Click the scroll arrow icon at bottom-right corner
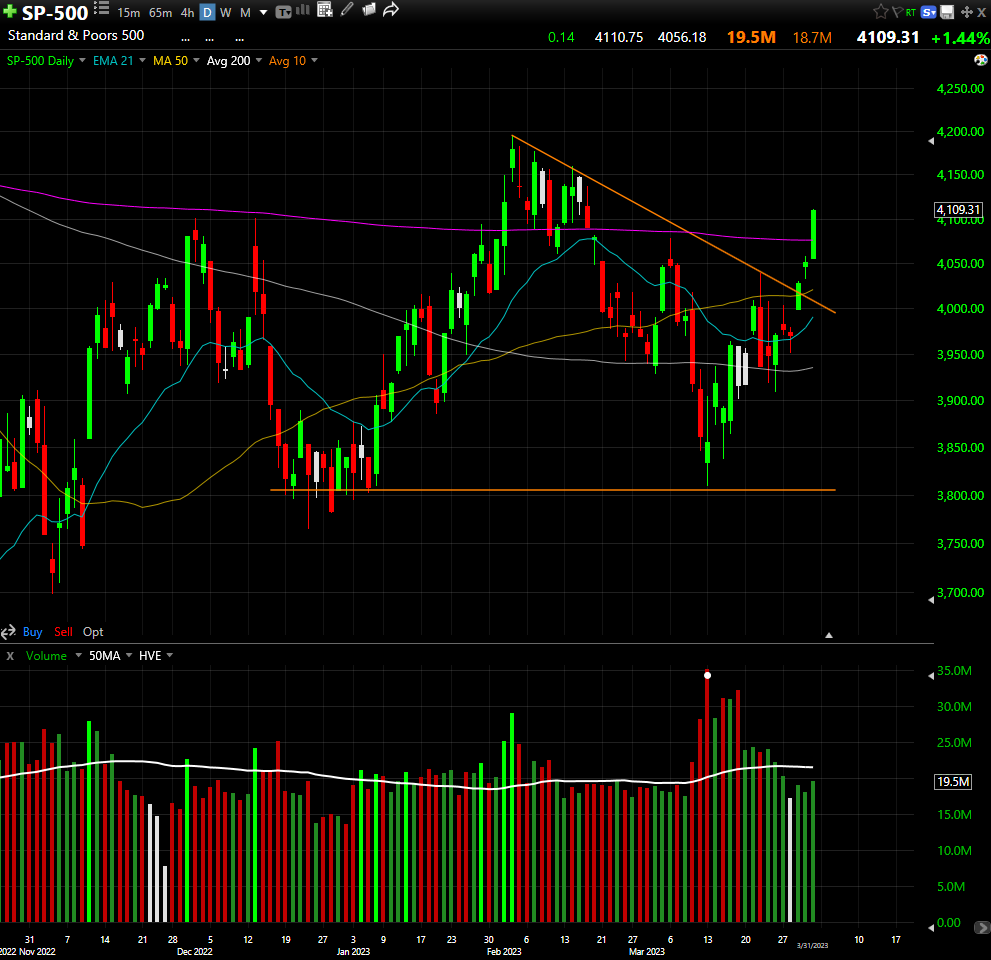The image size is (991, 960). tap(982, 927)
